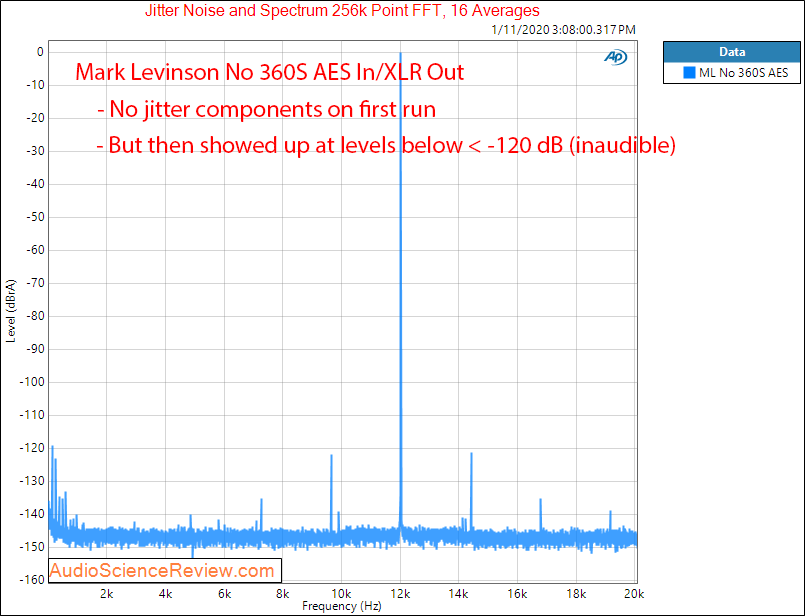Click the timestamp '1/11/2020 3:08:00.317 PM'
Screen dimensions: 805x616
coord(563,30)
